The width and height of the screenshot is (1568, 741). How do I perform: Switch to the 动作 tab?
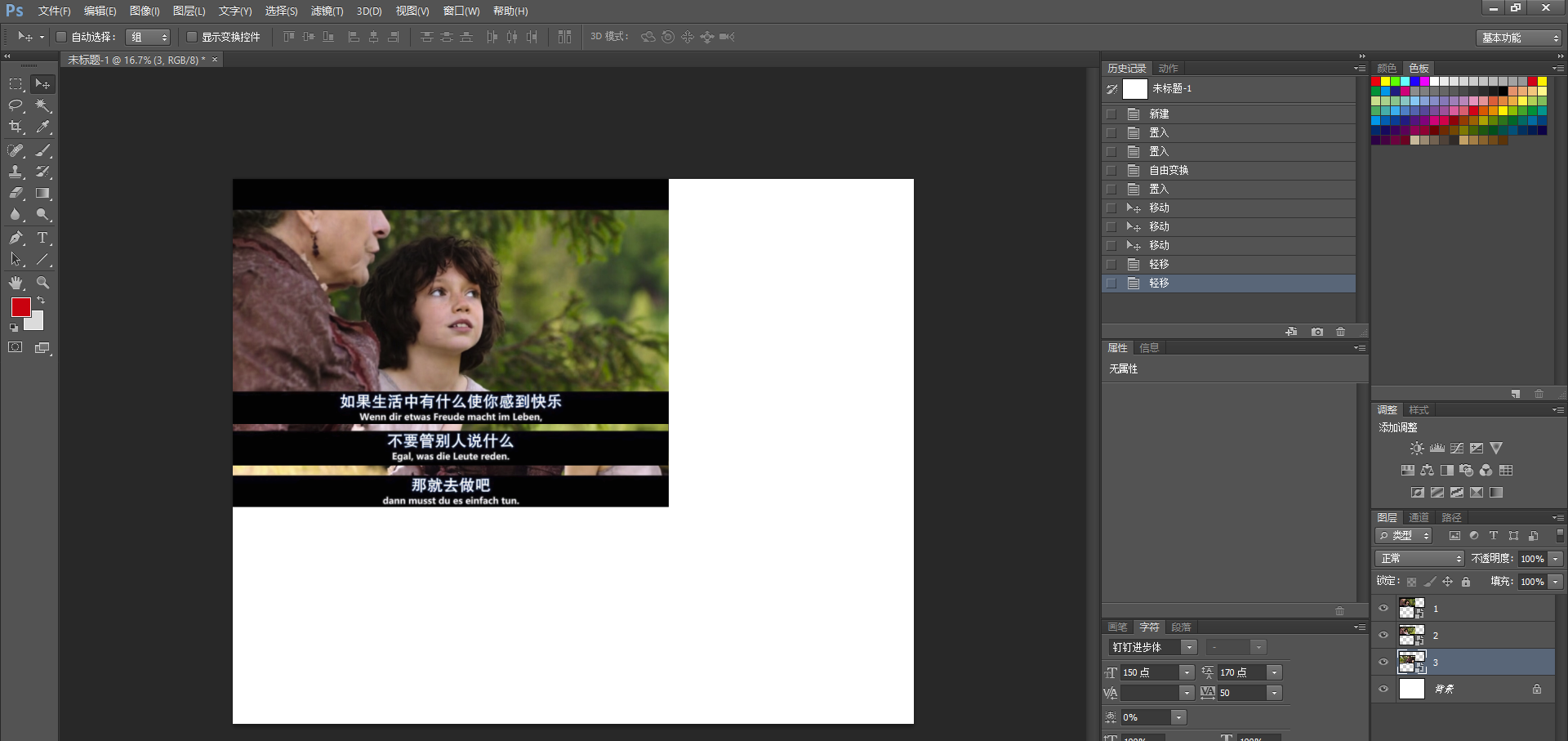coord(1168,69)
